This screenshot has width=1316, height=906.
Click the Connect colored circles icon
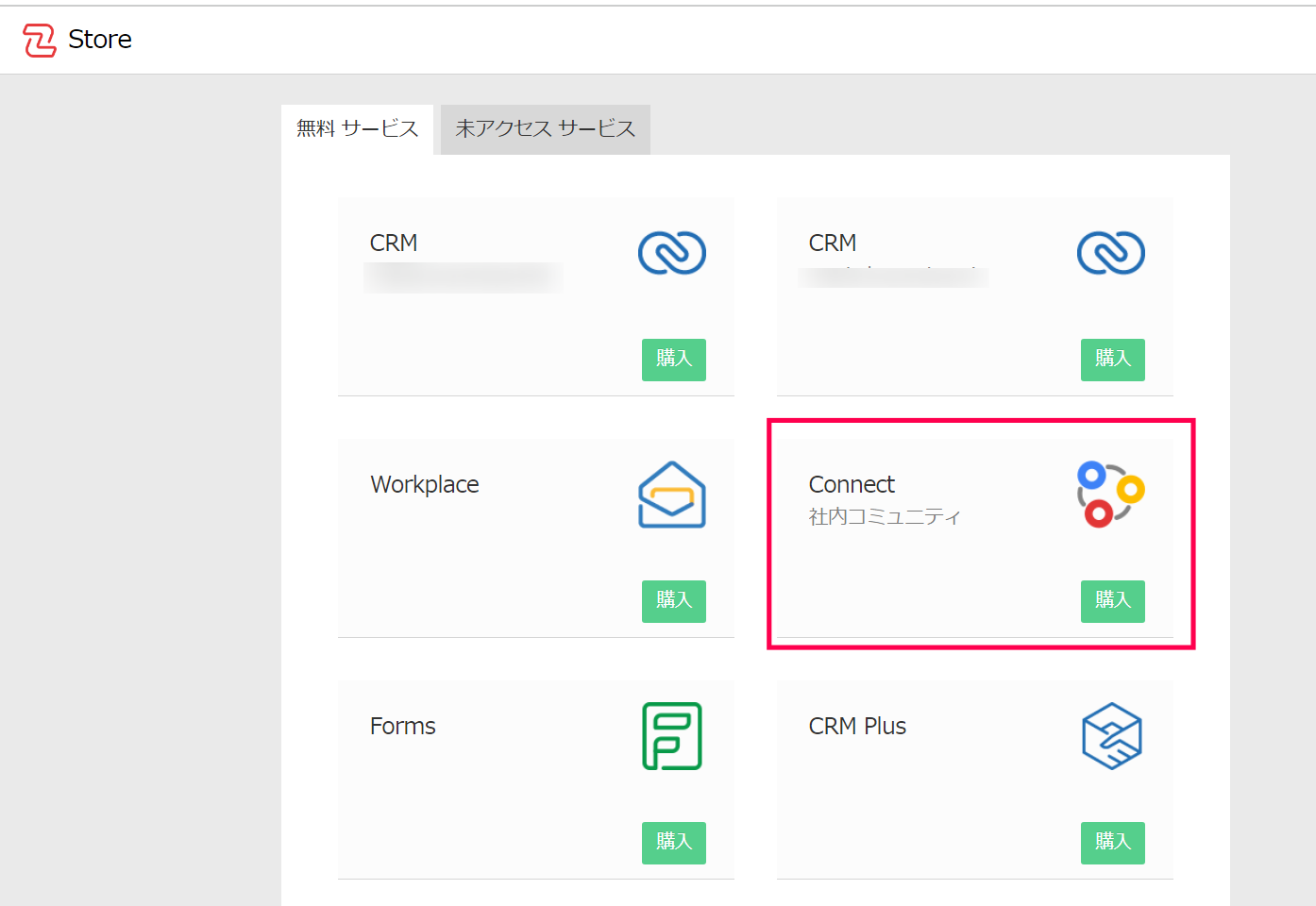pos(1110,494)
